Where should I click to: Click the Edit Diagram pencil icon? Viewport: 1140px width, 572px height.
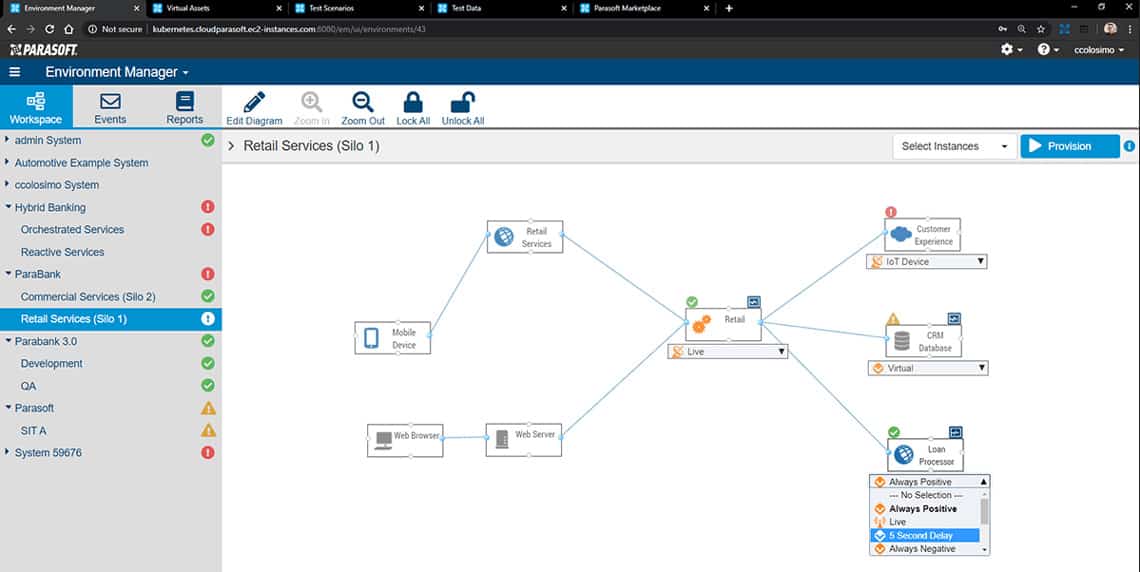pyautogui.click(x=254, y=102)
